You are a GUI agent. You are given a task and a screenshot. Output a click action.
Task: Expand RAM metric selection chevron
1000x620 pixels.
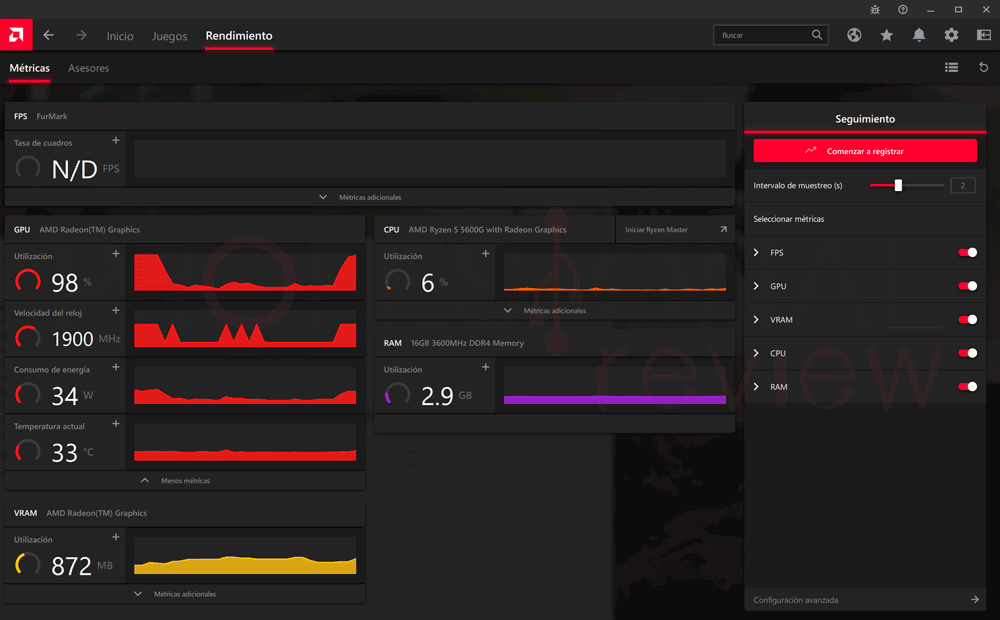pos(756,387)
